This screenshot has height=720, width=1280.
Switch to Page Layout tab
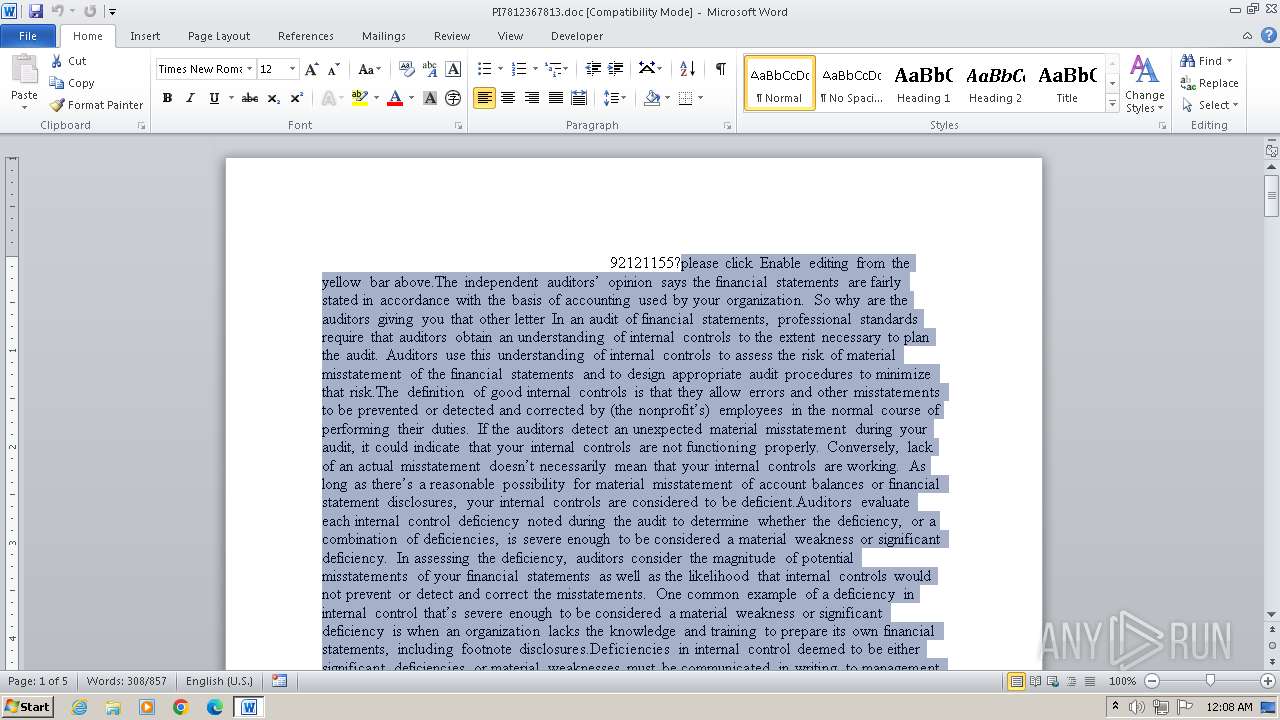[x=219, y=36]
